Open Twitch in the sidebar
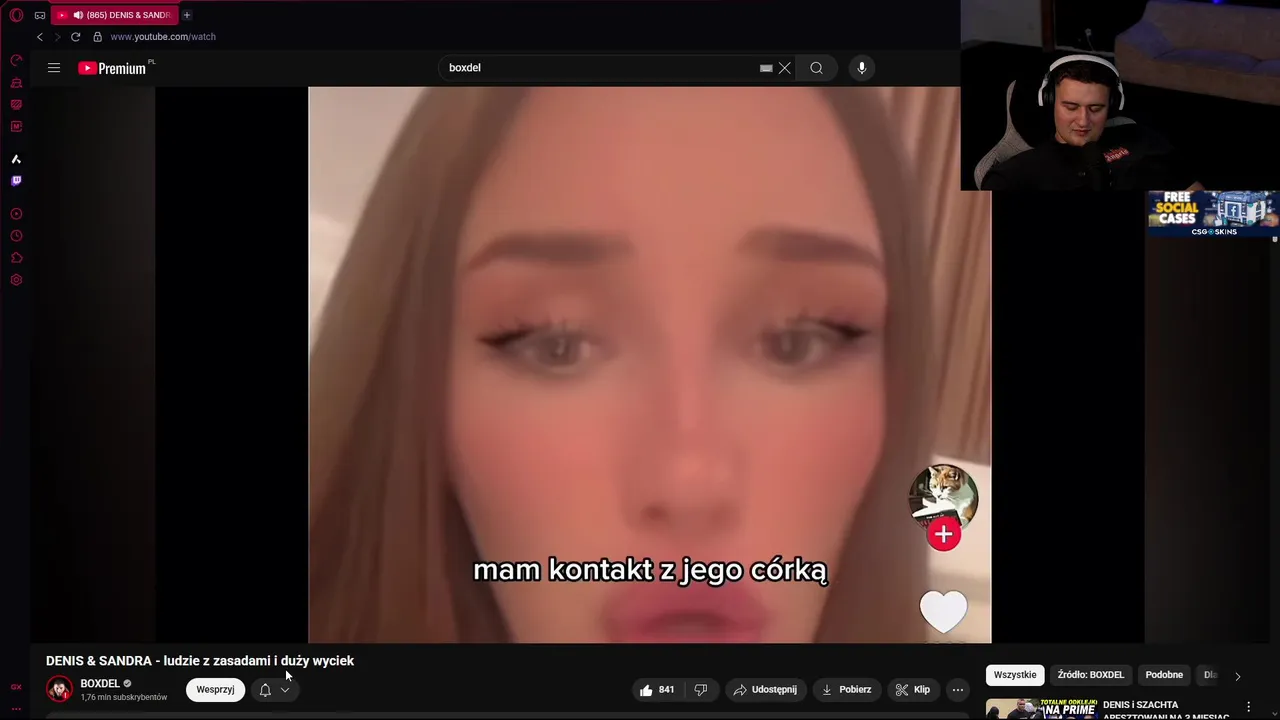 (x=16, y=181)
